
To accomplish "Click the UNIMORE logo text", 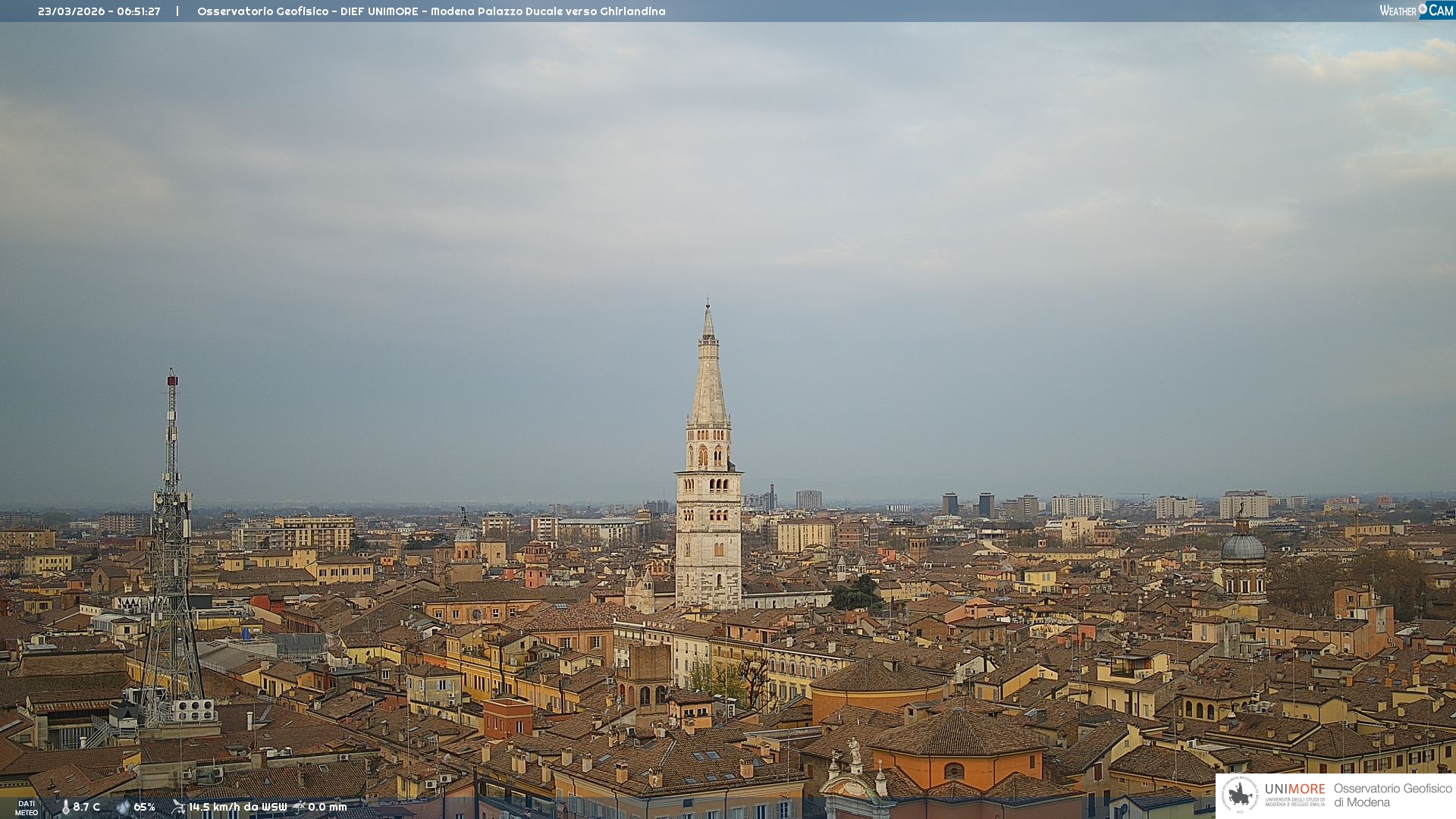I will [1294, 789].
